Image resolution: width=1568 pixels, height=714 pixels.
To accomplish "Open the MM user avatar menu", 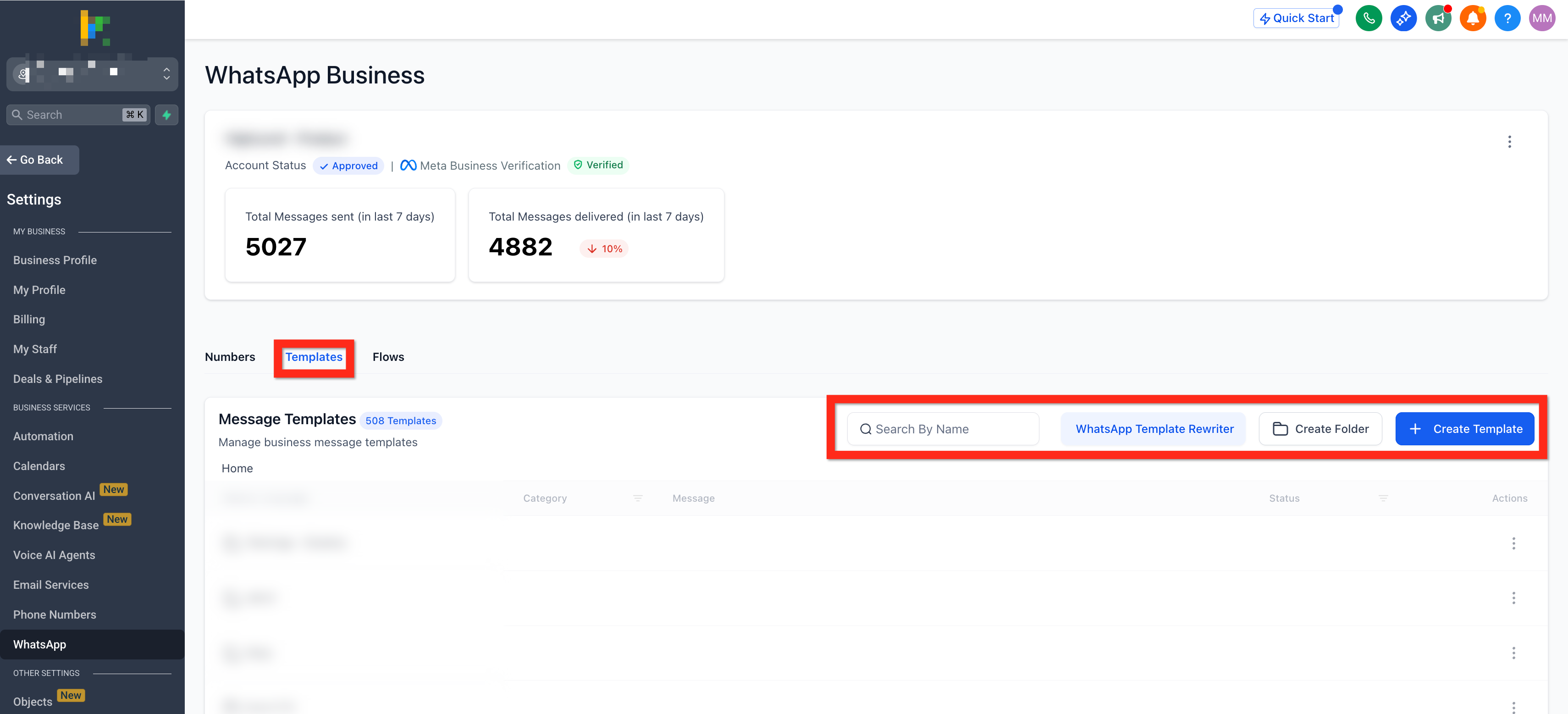I will (1542, 18).
